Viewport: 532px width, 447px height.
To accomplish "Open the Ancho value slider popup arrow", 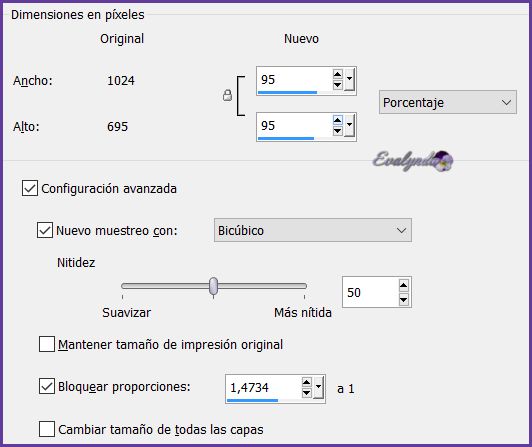I will 349,80.
